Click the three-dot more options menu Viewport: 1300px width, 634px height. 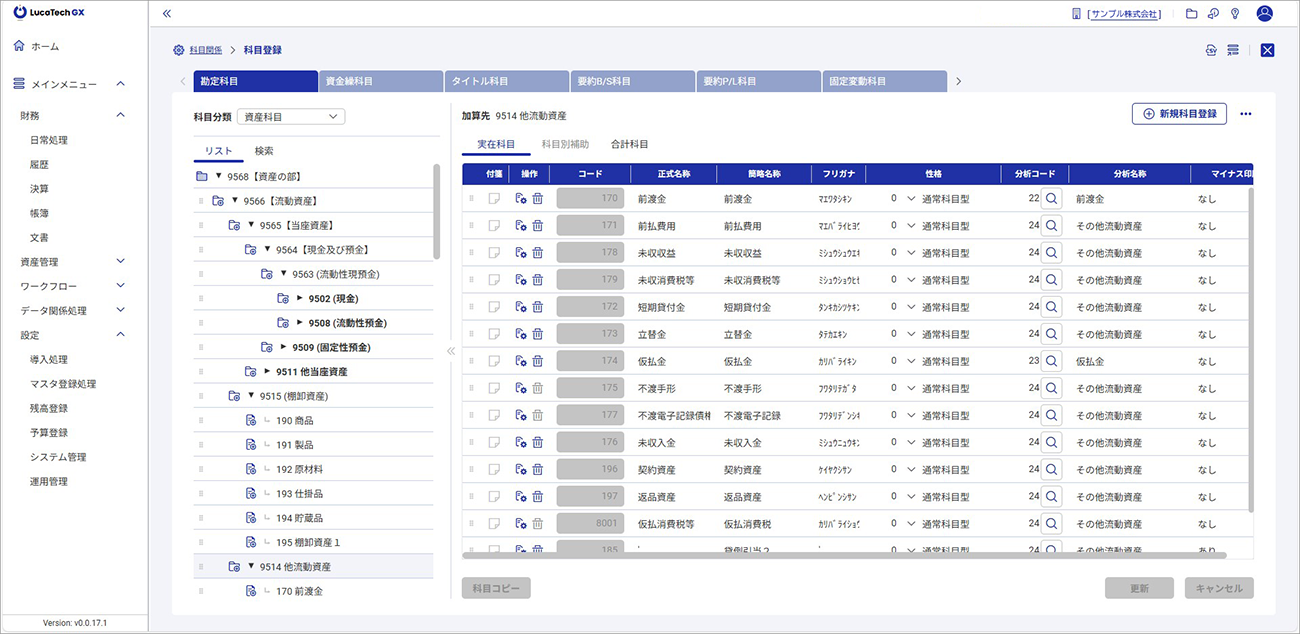click(x=1245, y=114)
